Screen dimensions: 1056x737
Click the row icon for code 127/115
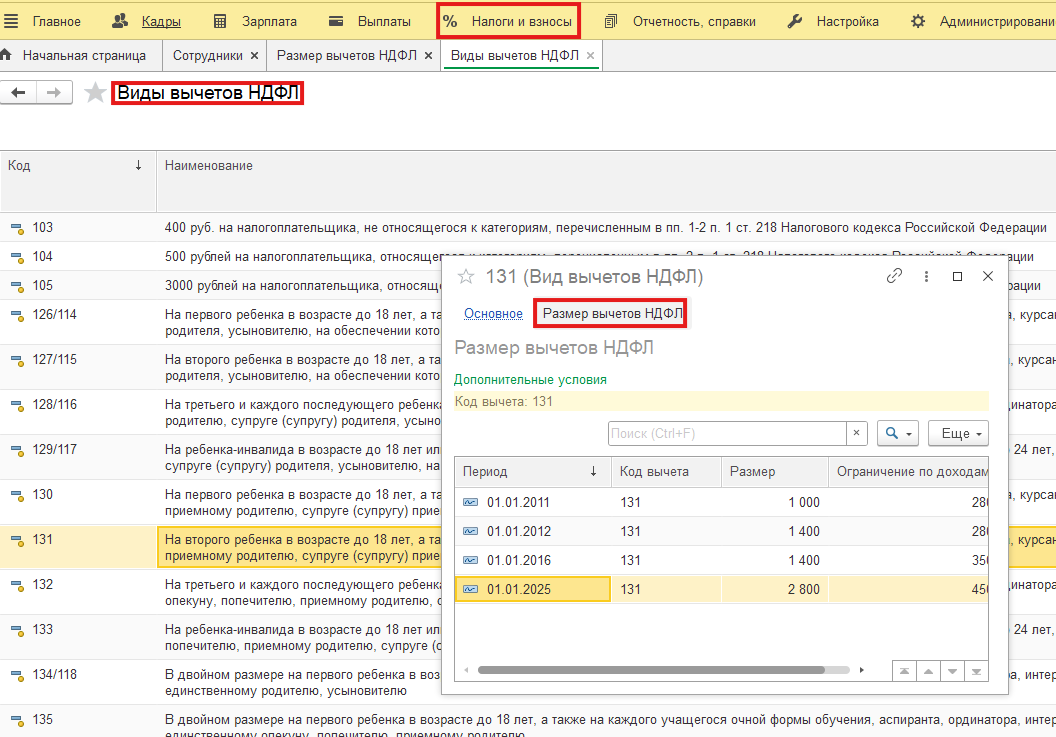click(17, 360)
